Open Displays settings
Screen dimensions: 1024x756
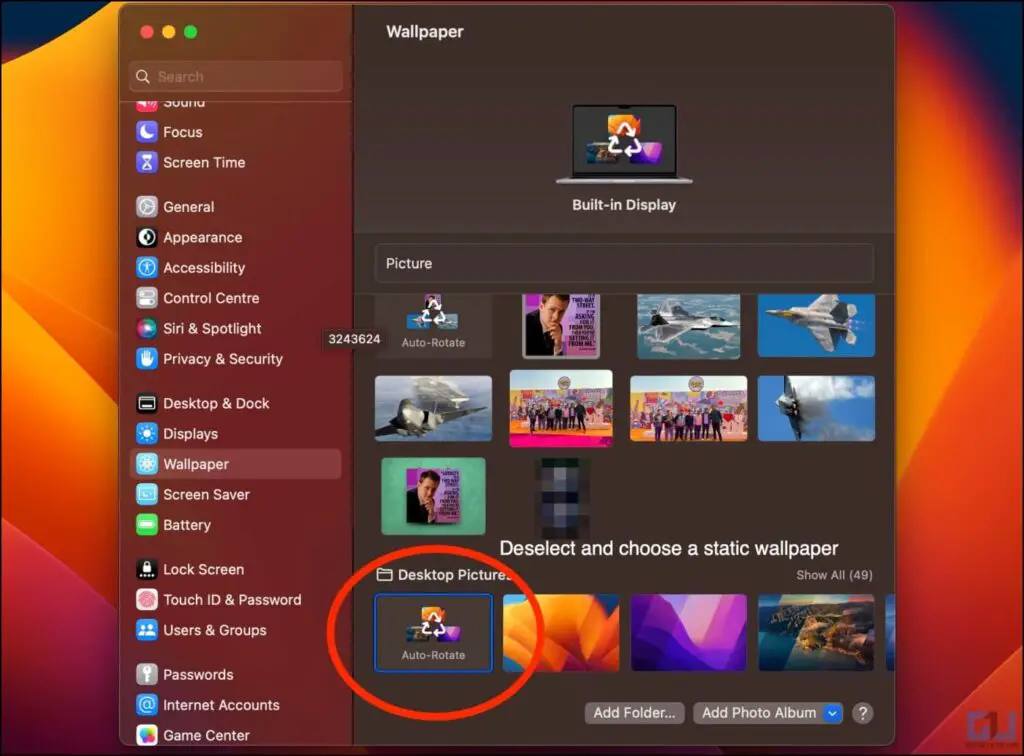(x=190, y=433)
